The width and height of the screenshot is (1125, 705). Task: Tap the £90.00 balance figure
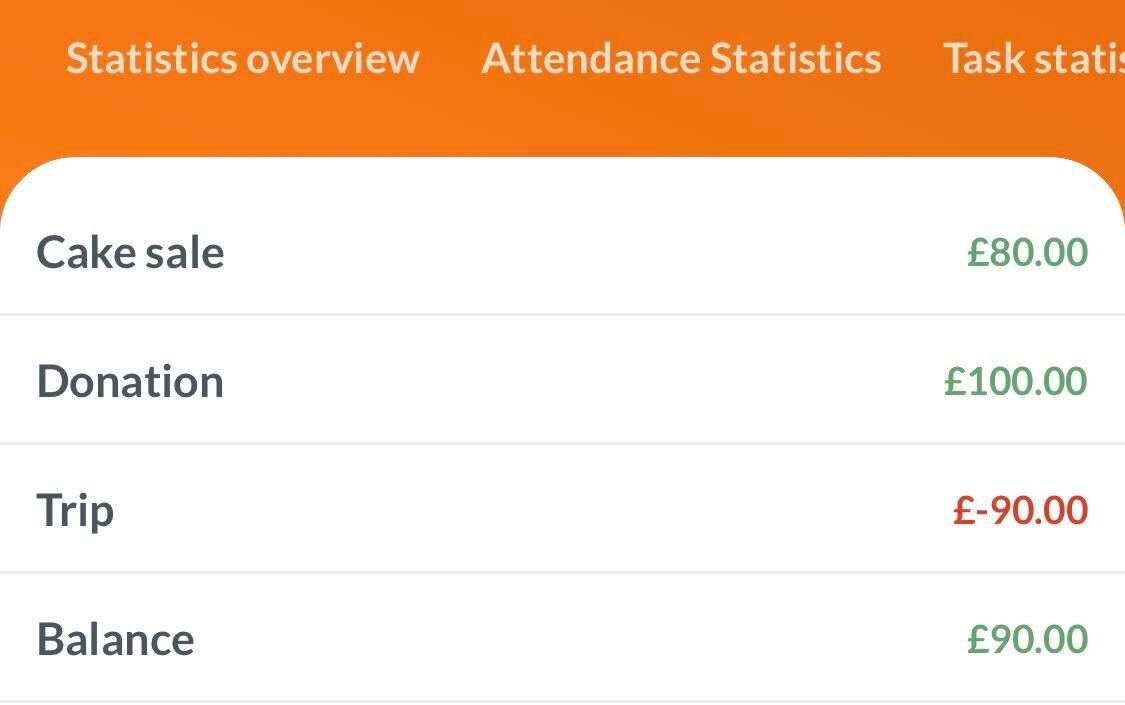[1027, 639]
